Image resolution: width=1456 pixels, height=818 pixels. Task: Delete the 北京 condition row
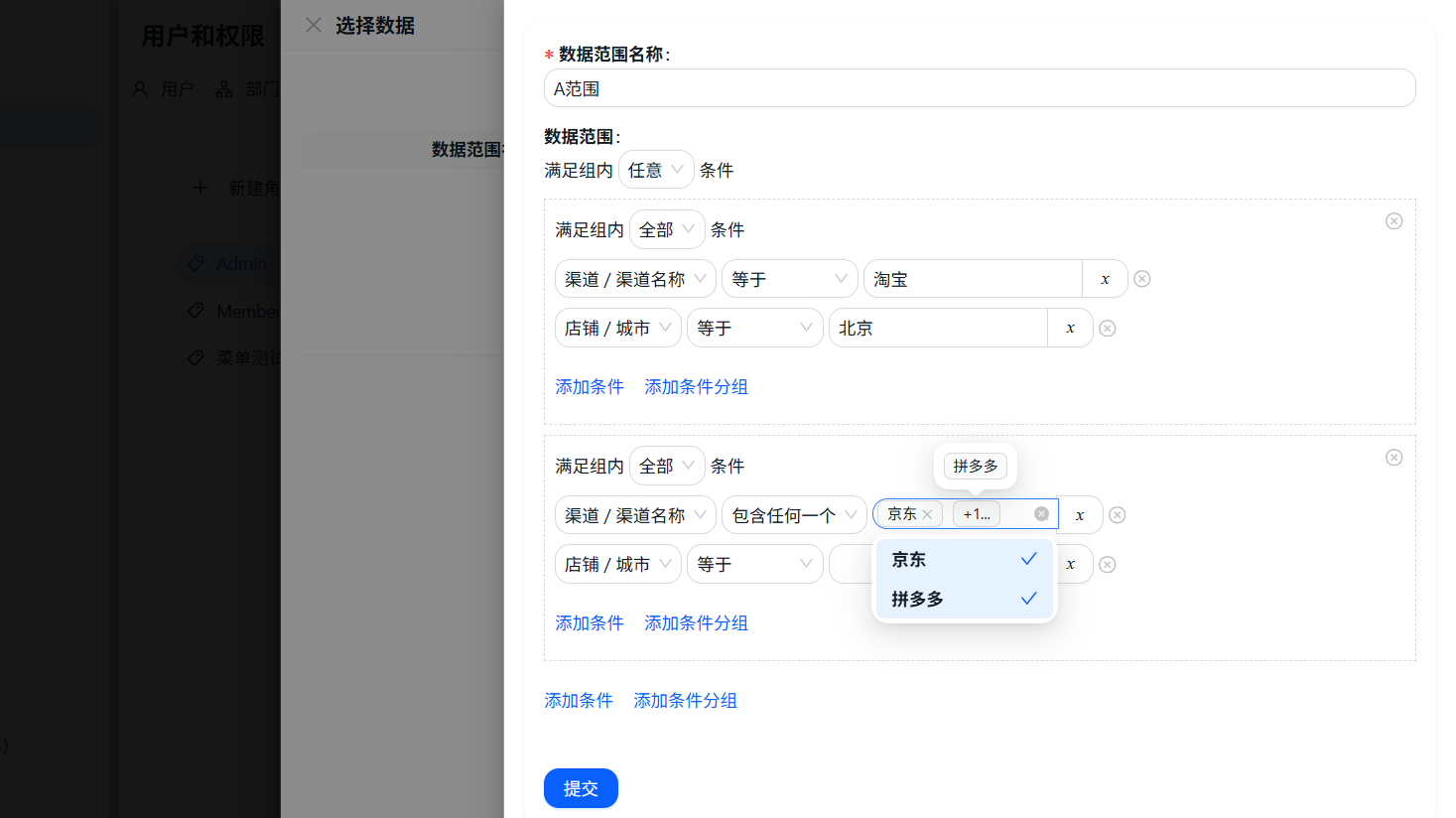point(1108,328)
